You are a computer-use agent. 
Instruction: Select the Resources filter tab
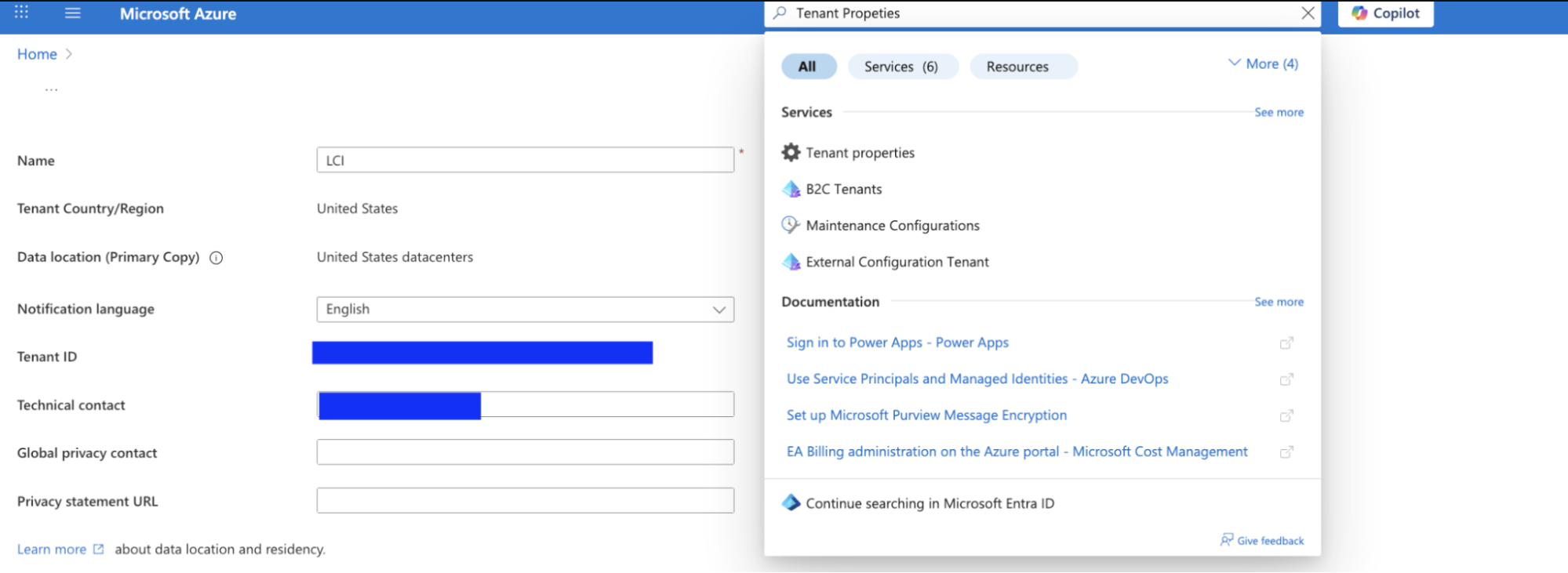click(1017, 67)
